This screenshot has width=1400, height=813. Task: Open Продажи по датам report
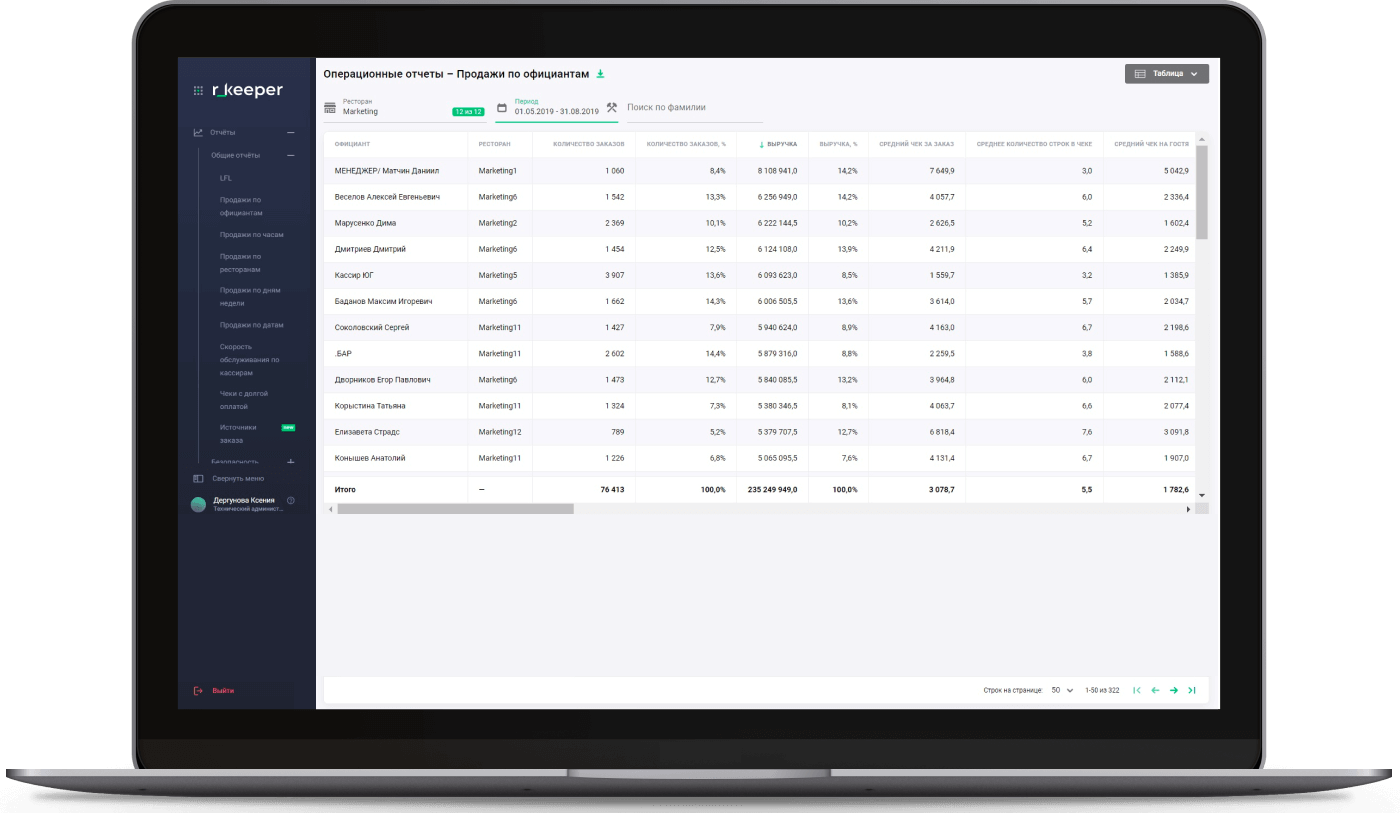coord(252,325)
